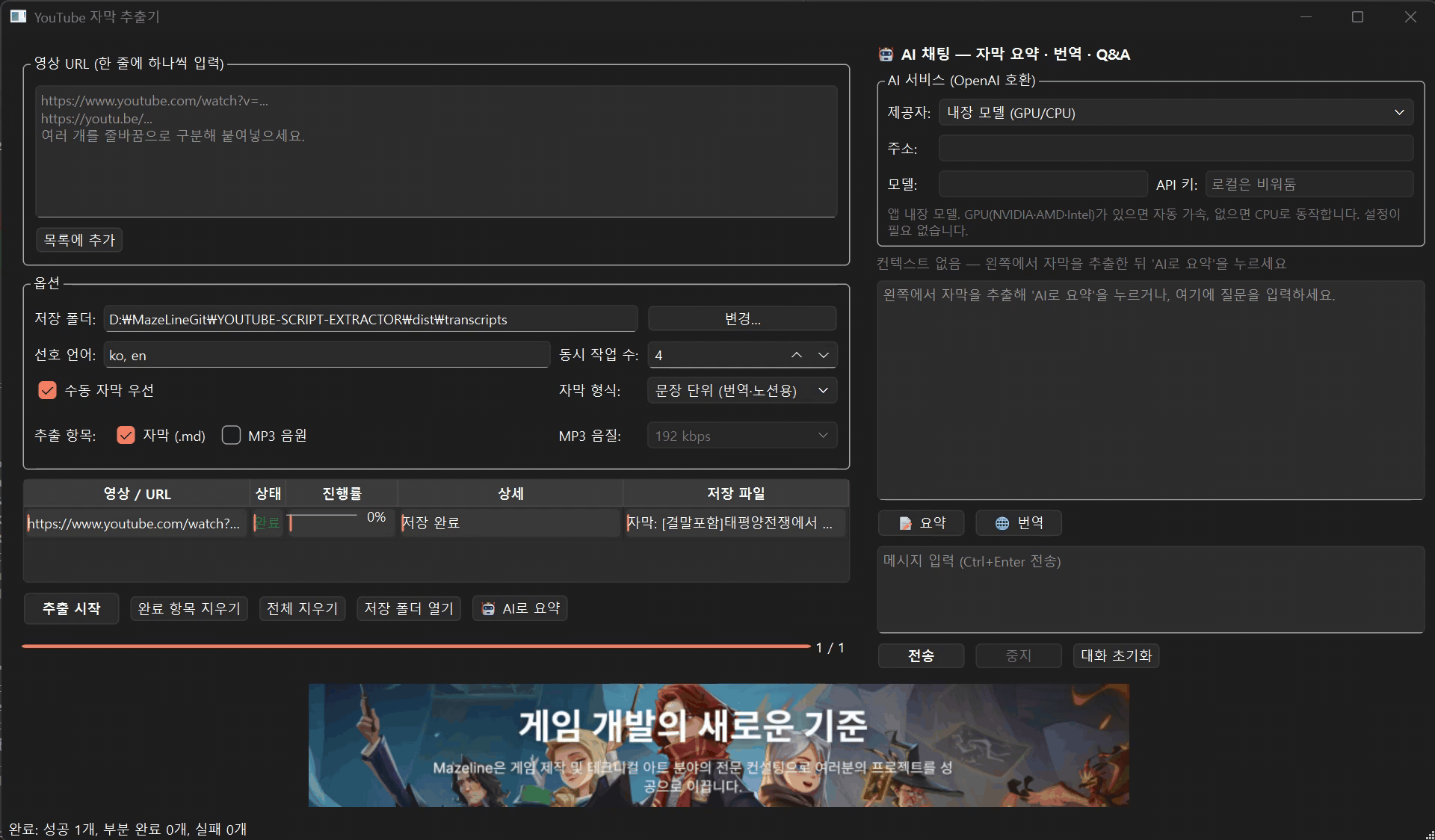Click 완료 항목 지우기 to clear finished items

[x=189, y=608]
